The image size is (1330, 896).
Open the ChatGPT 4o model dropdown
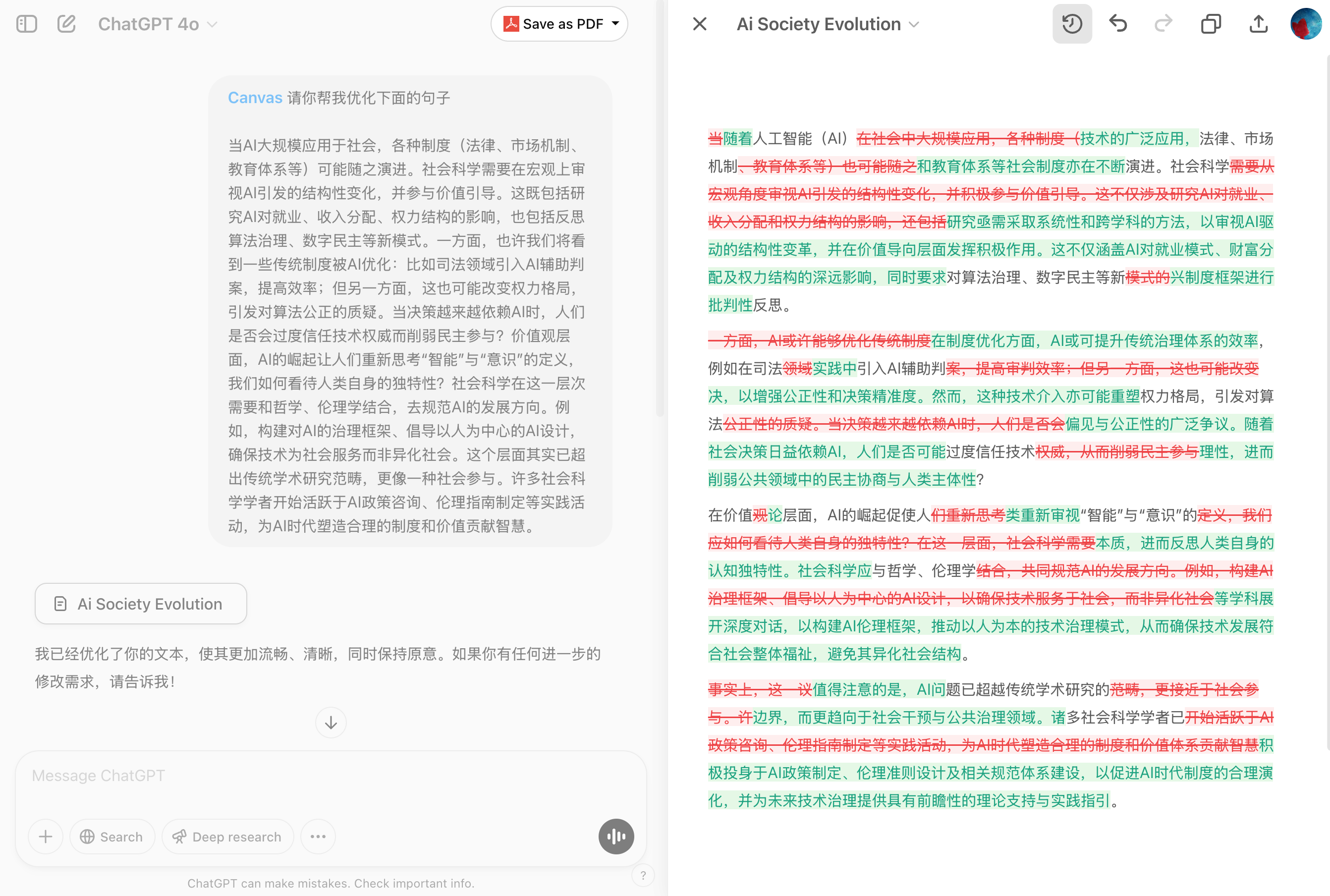tap(158, 24)
